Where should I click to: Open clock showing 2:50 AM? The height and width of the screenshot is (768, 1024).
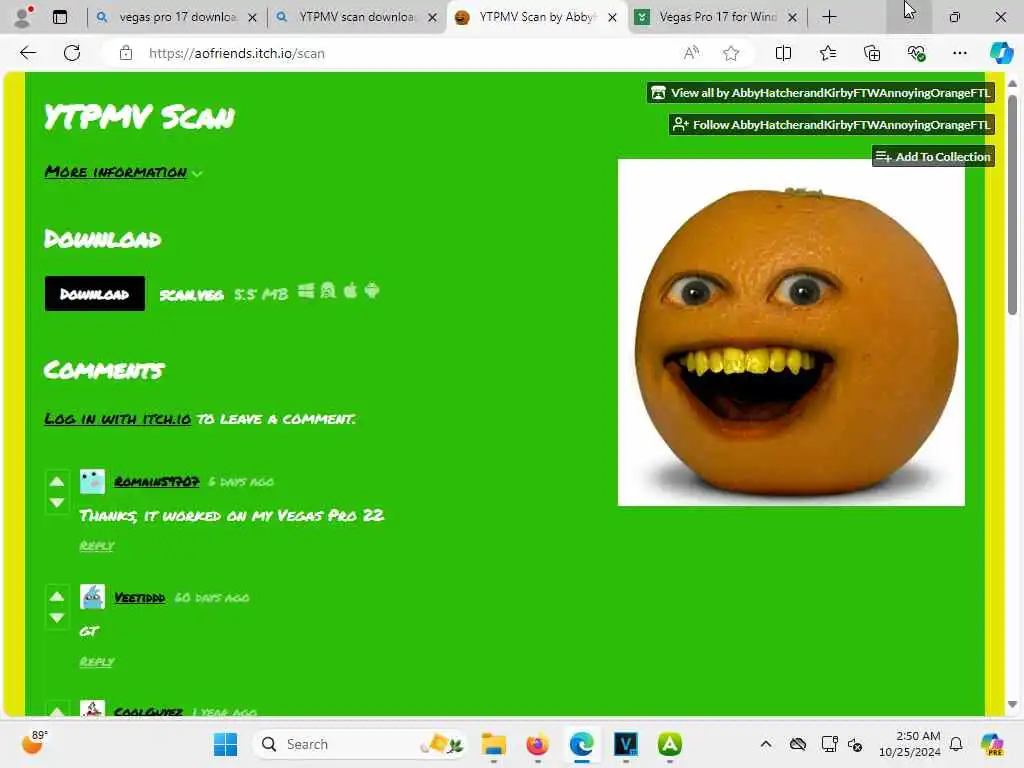909,744
